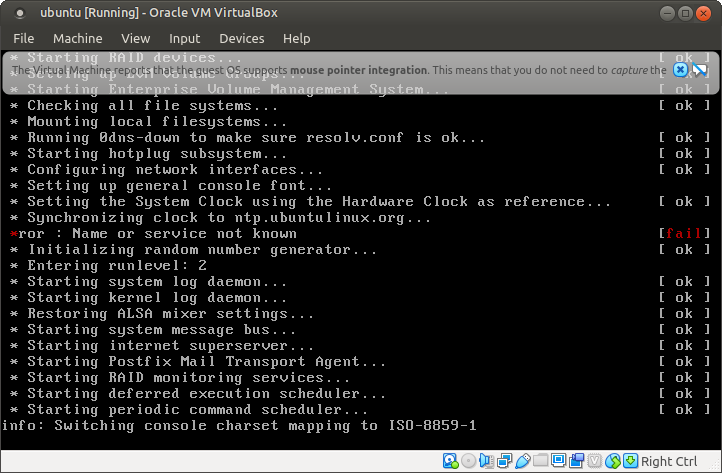Open the display settings indicator
Viewport: 722px width, 473px height.
pyautogui.click(x=559, y=461)
